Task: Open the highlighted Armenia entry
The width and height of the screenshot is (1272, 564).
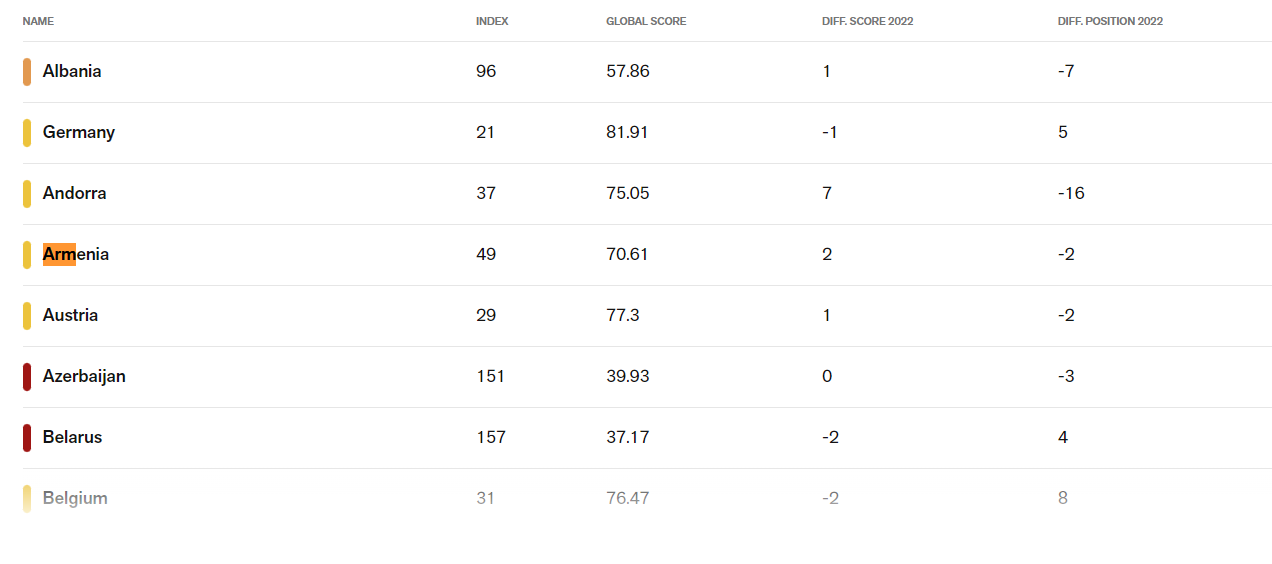Action: [76, 254]
